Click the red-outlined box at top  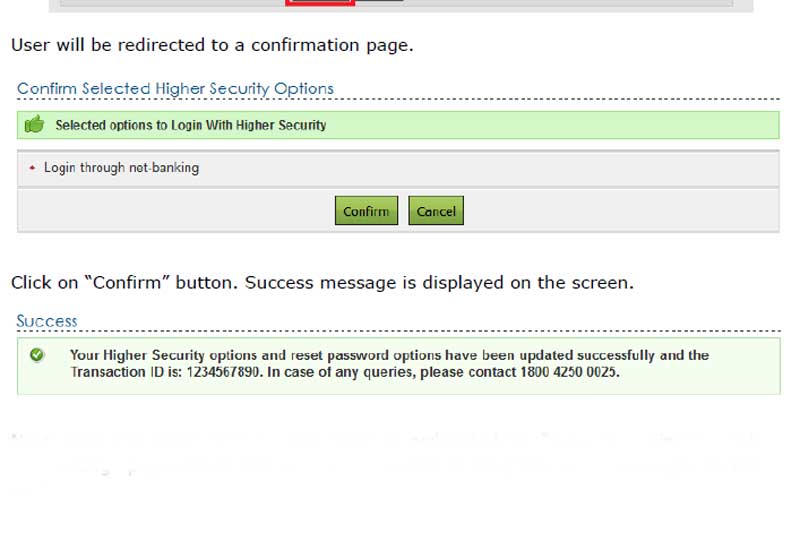(320, 2)
